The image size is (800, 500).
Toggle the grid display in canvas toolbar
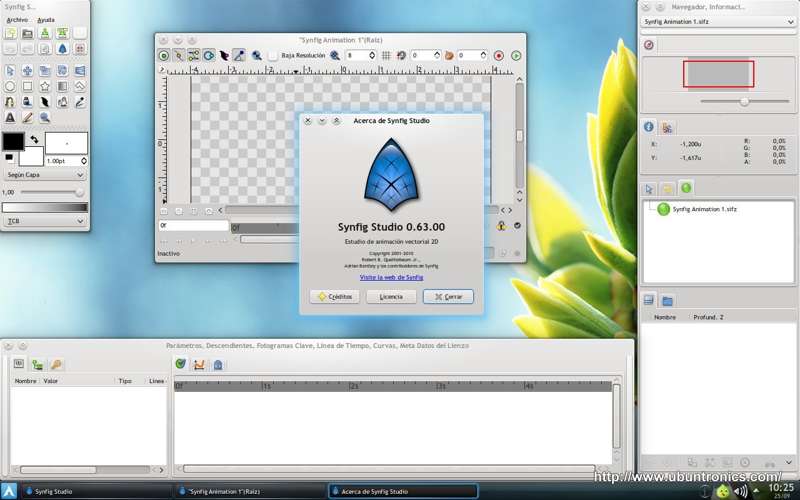pyautogui.click(x=386, y=56)
